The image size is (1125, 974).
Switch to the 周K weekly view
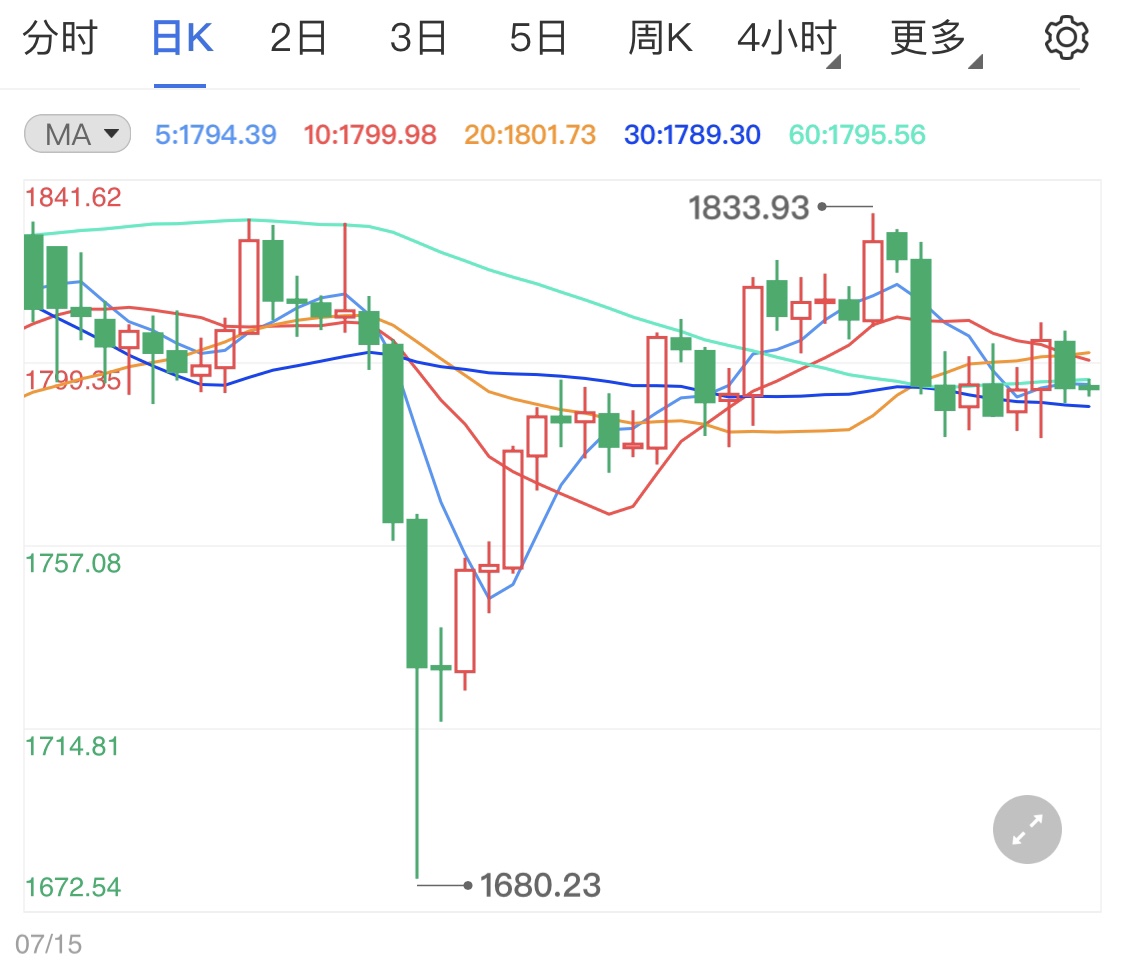pyautogui.click(x=660, y=37)
